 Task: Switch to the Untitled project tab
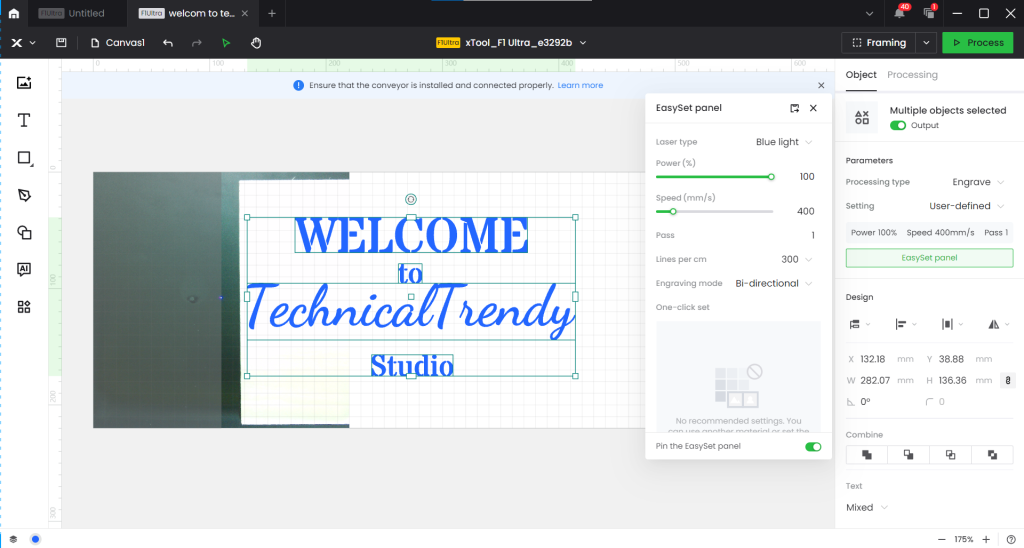[78, 13]
